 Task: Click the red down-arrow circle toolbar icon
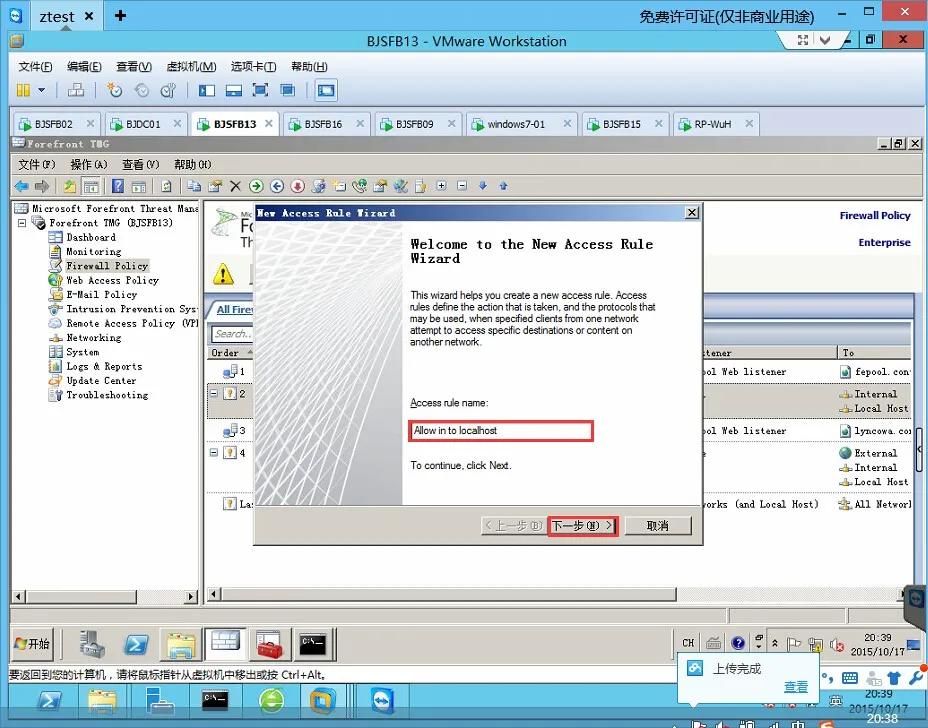click(298, 186)
